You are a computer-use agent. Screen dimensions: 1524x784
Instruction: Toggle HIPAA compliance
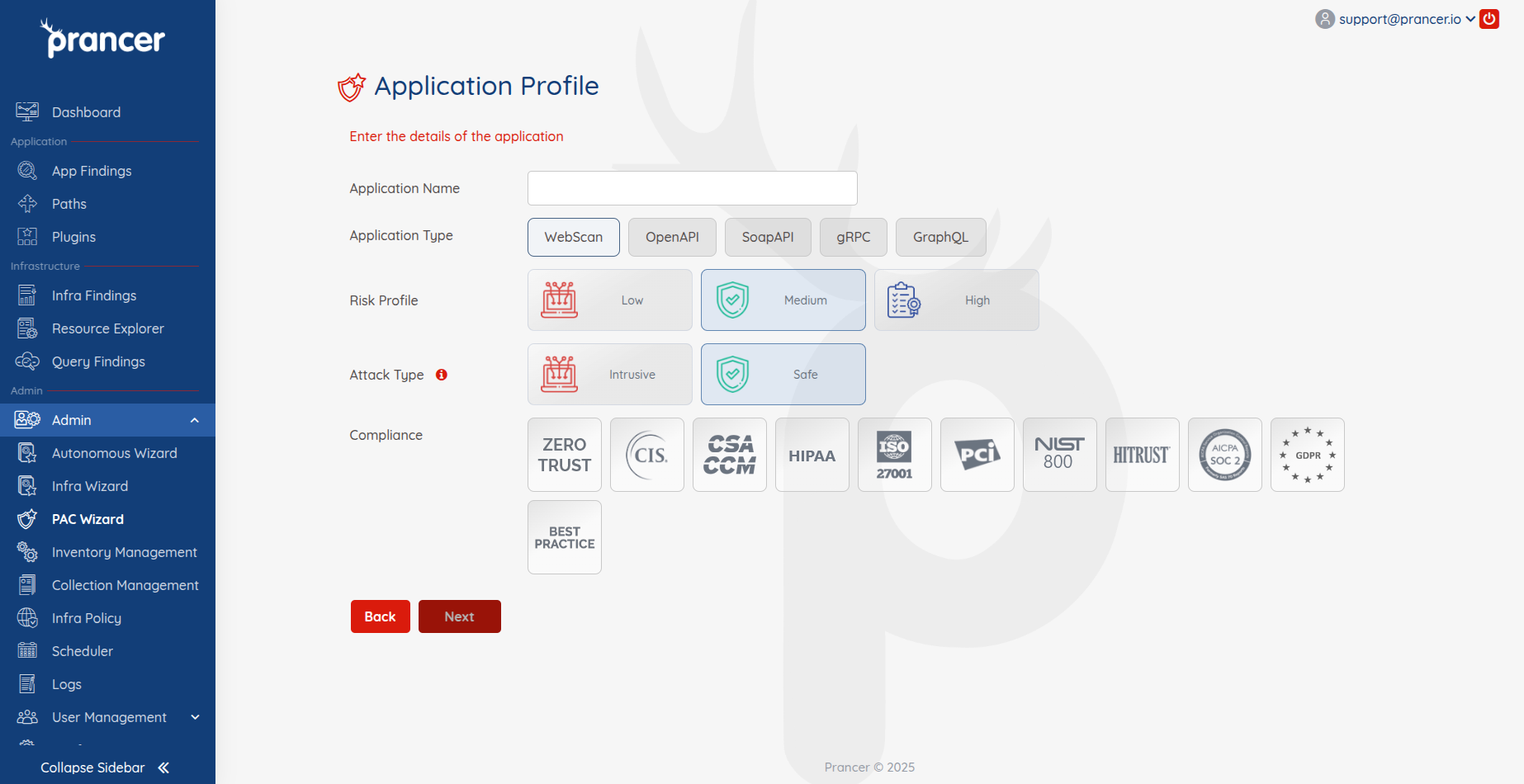[812, 455]
